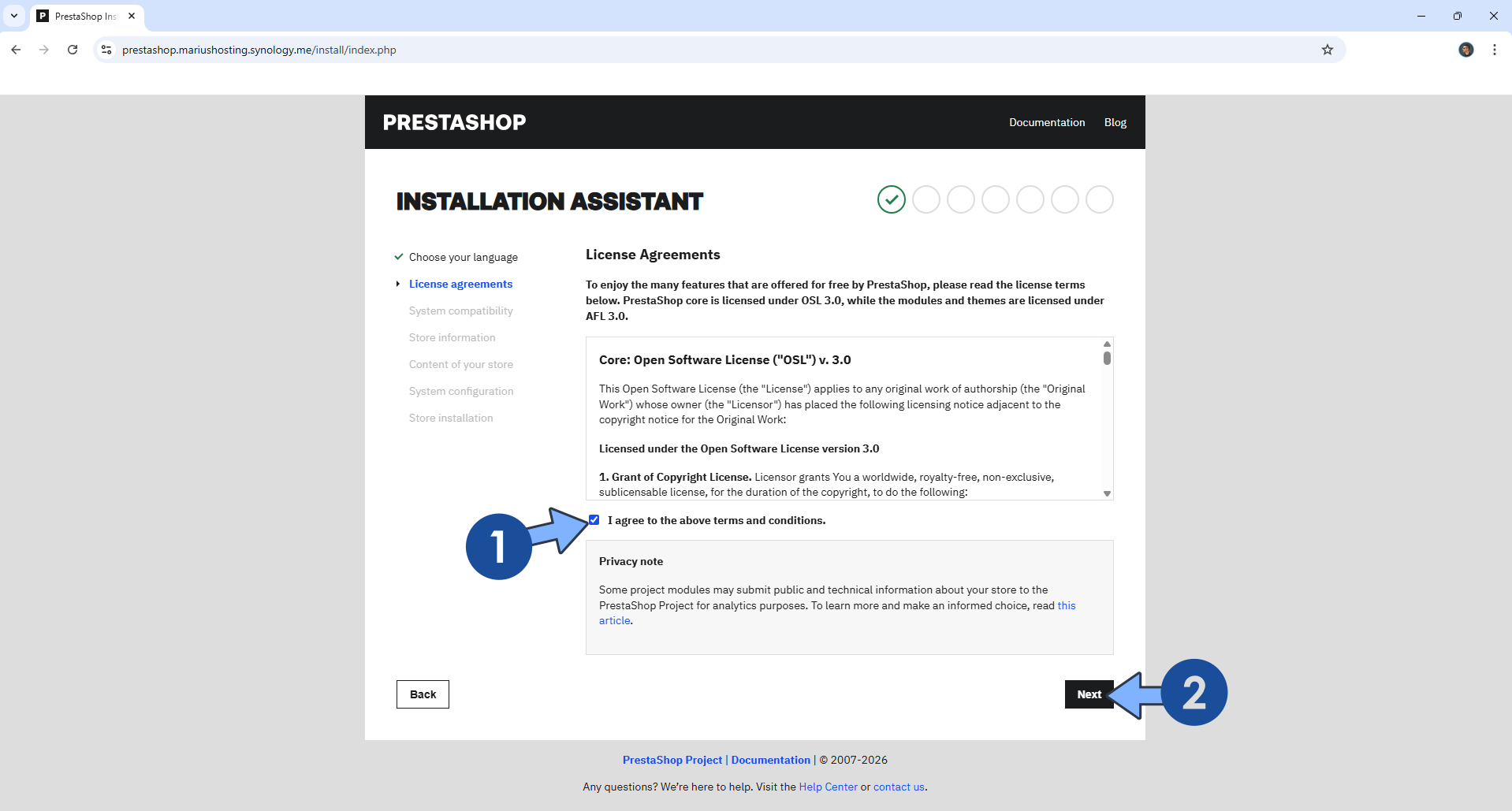Image resolution: width=1512 pixels, height=811 pixels.
Task: Click the Next button
Action: (x=1089, y=694)
